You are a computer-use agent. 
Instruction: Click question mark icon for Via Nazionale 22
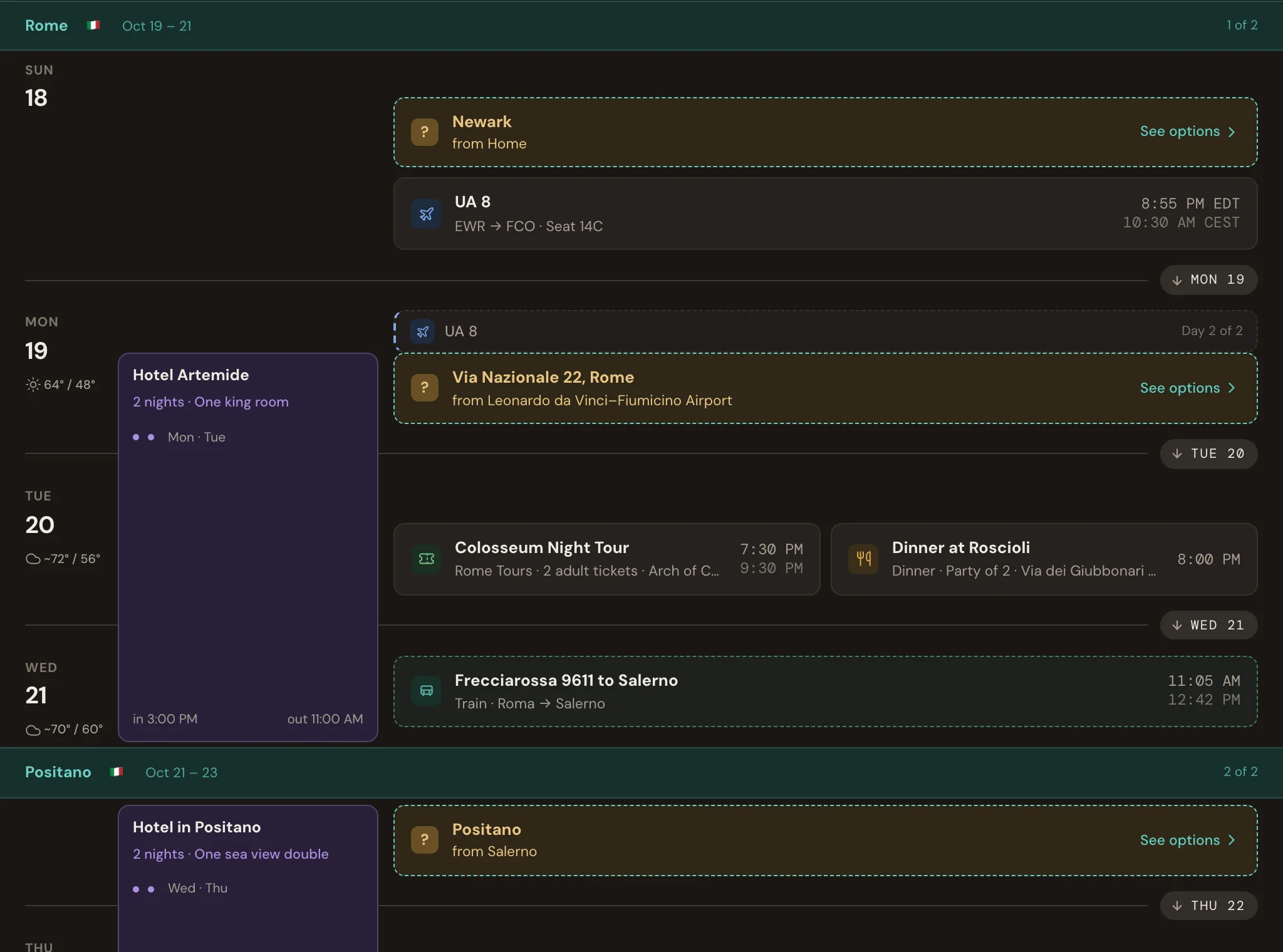click(425, 388)
